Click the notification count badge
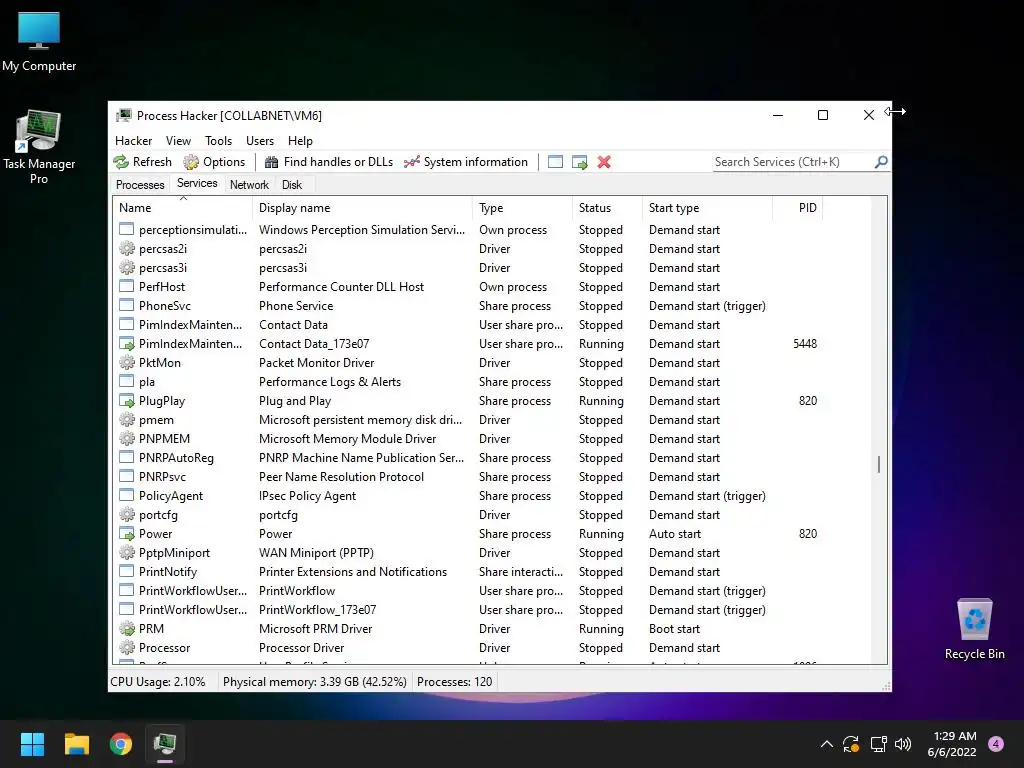 click(996, 744)
